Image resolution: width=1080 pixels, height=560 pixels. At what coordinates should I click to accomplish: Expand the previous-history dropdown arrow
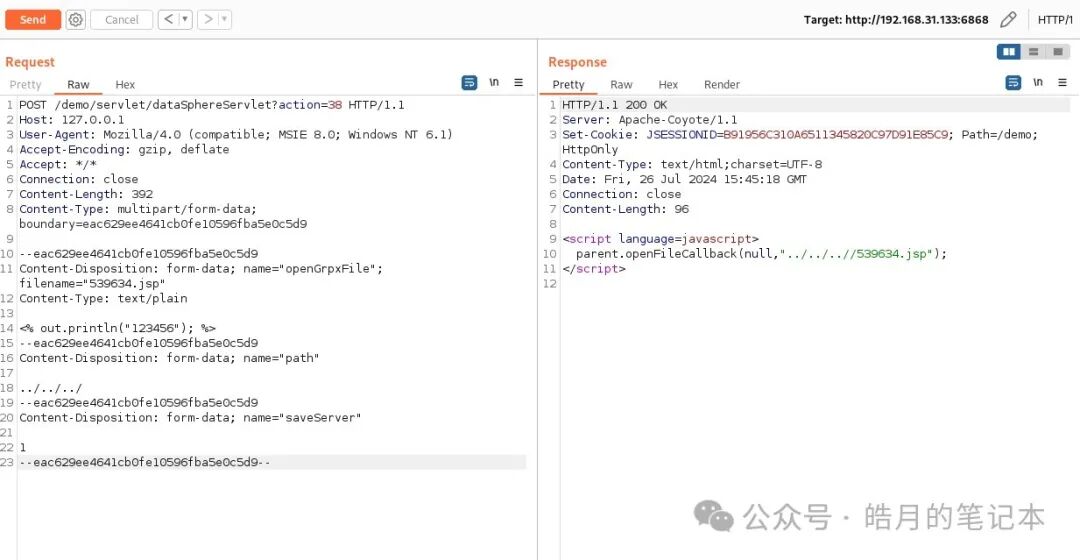coord(185,19)
